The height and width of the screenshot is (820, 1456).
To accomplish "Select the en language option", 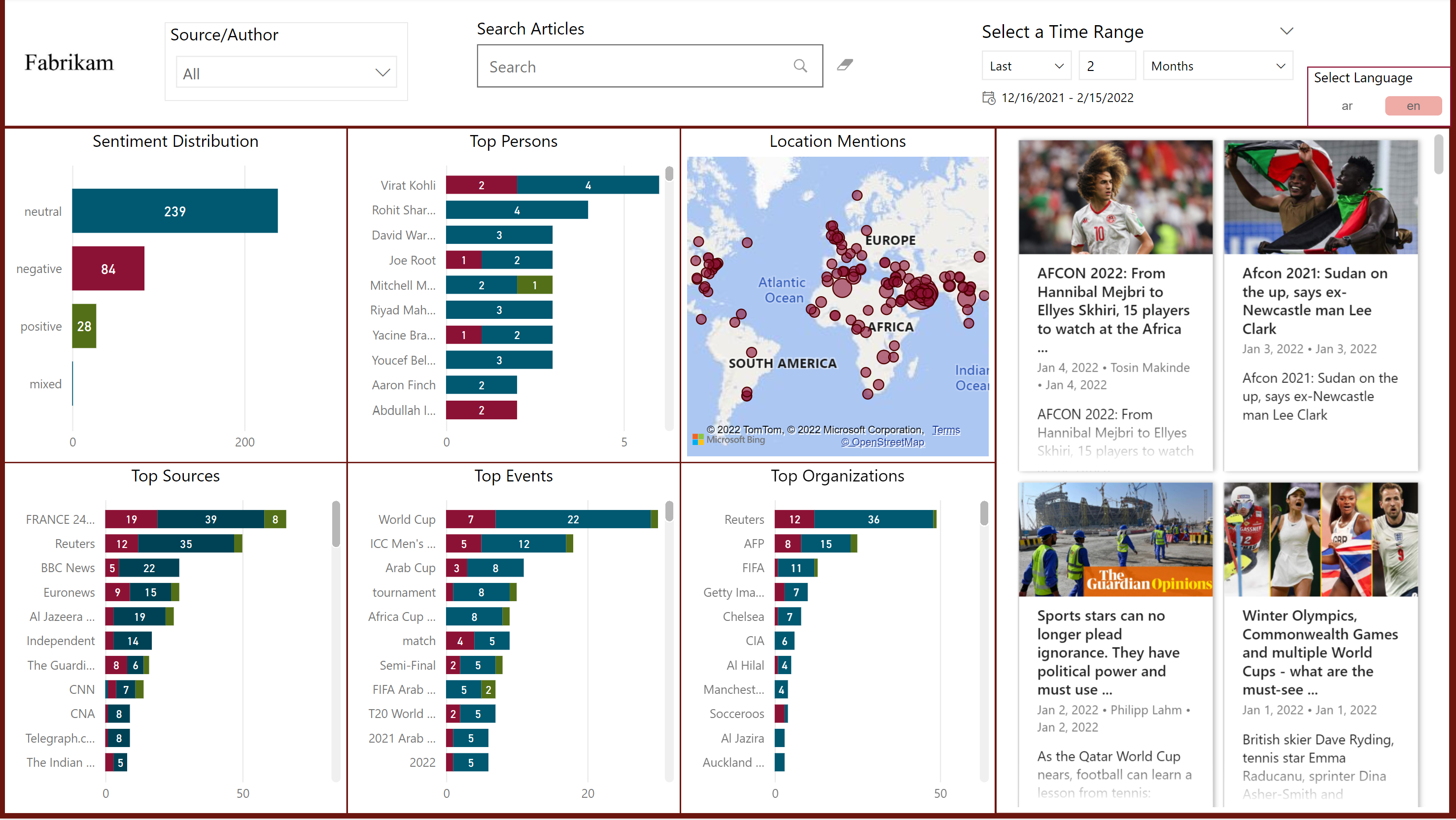I will 1413,106.
